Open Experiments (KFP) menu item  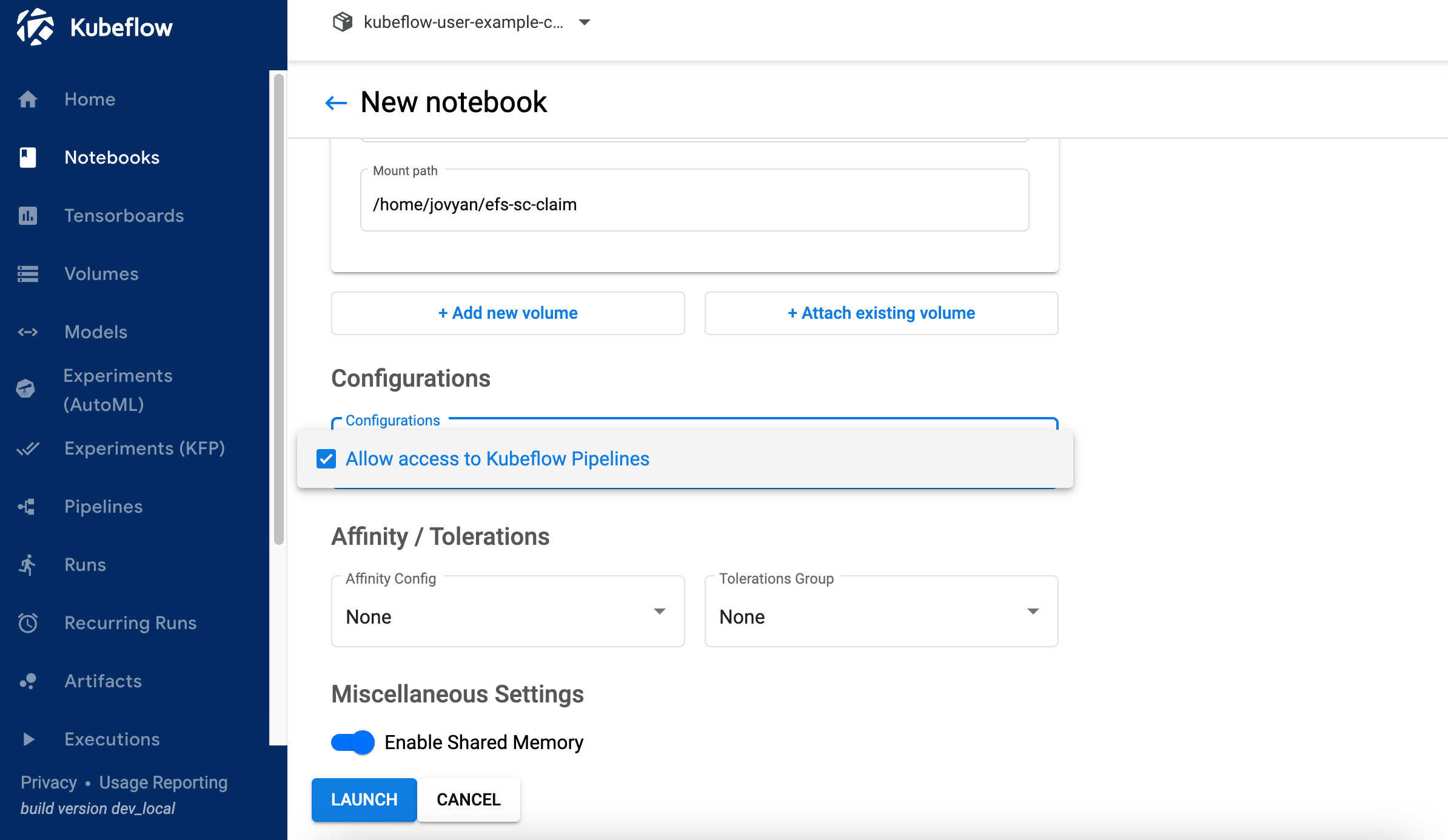coord(144,448)
